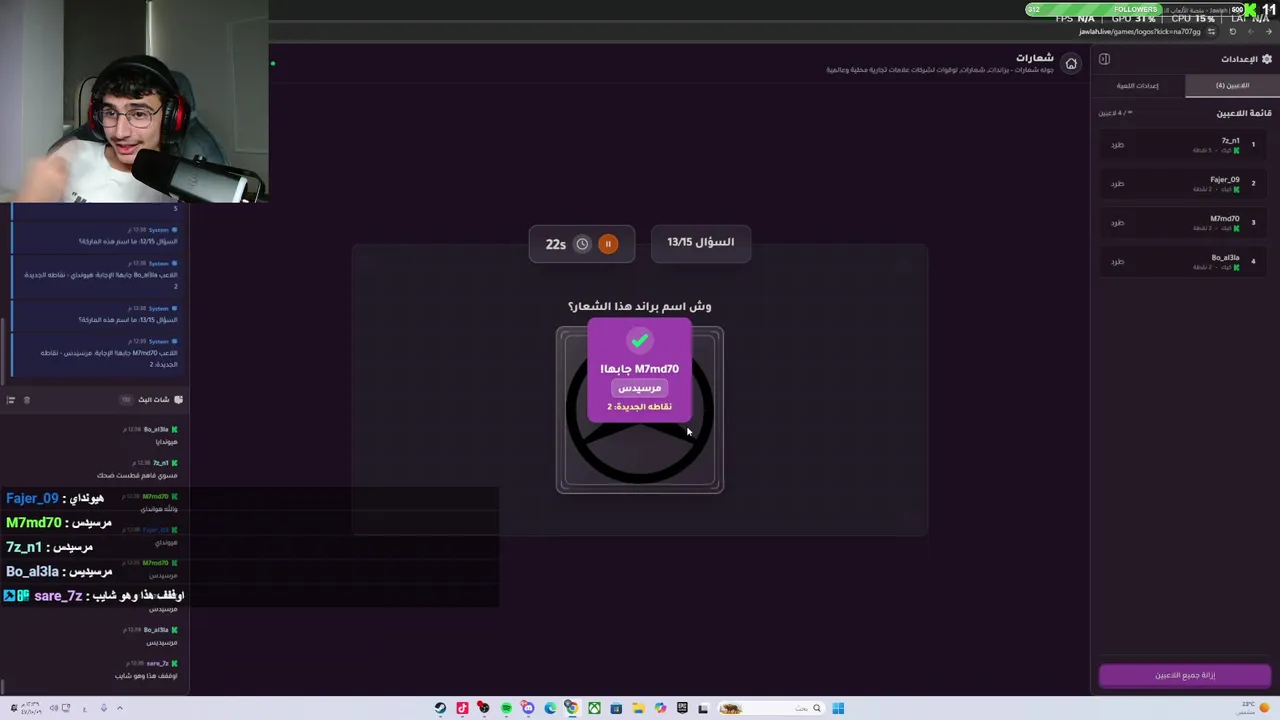Click player name 7z_n1 in players list
This screenshot has height=720, width=1280.
pyautogui.click(x=1230, y=141)
